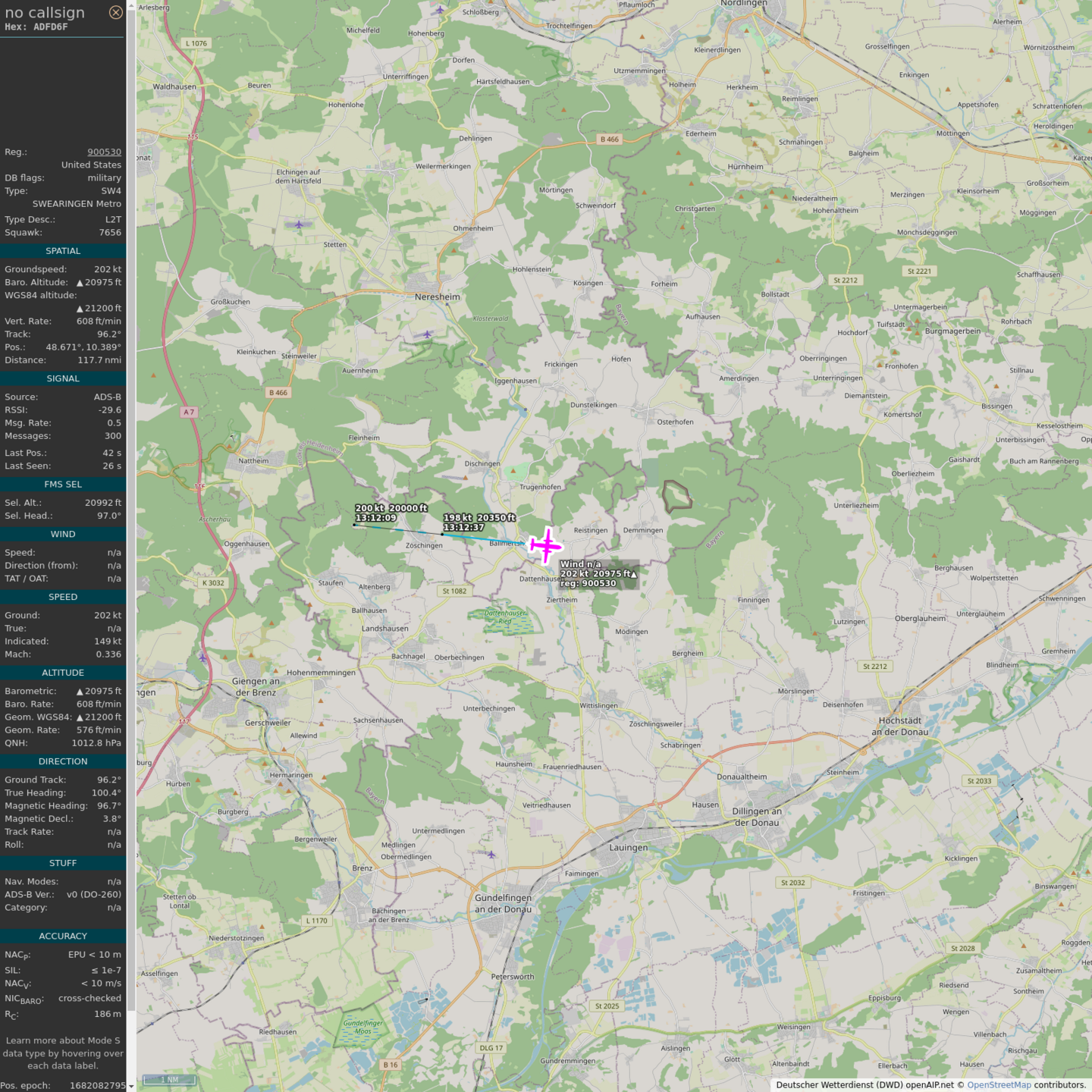
Task: Click the airfield icon east of Medlingen
Action: click(491, 855)
